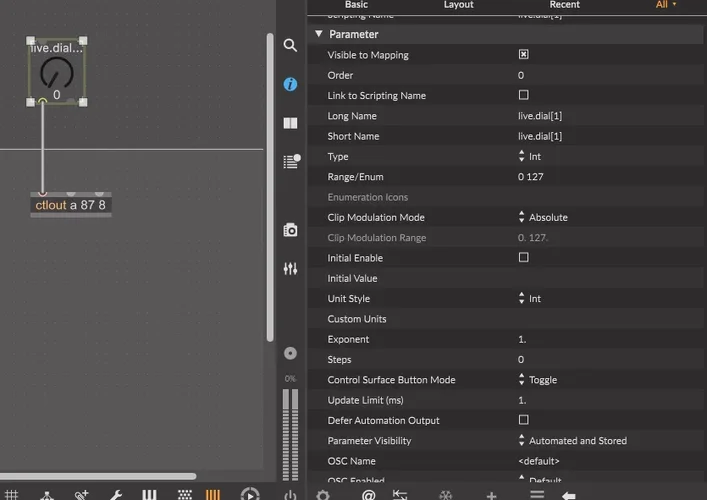Open the search icon in the sidebar
The image size is (707, 500).
(290, 46)
